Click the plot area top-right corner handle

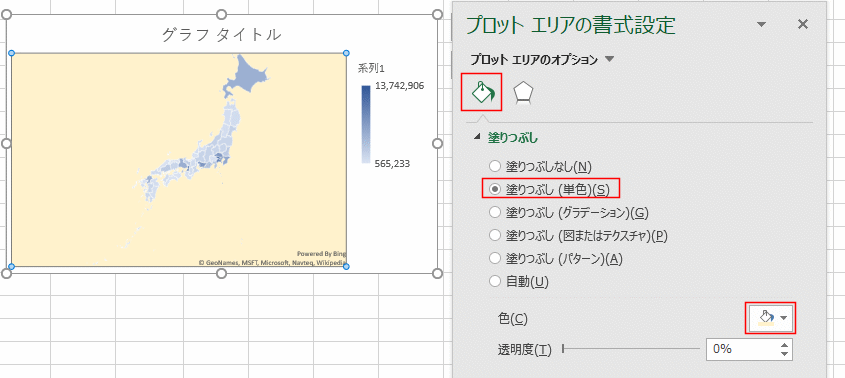(346, 53)
